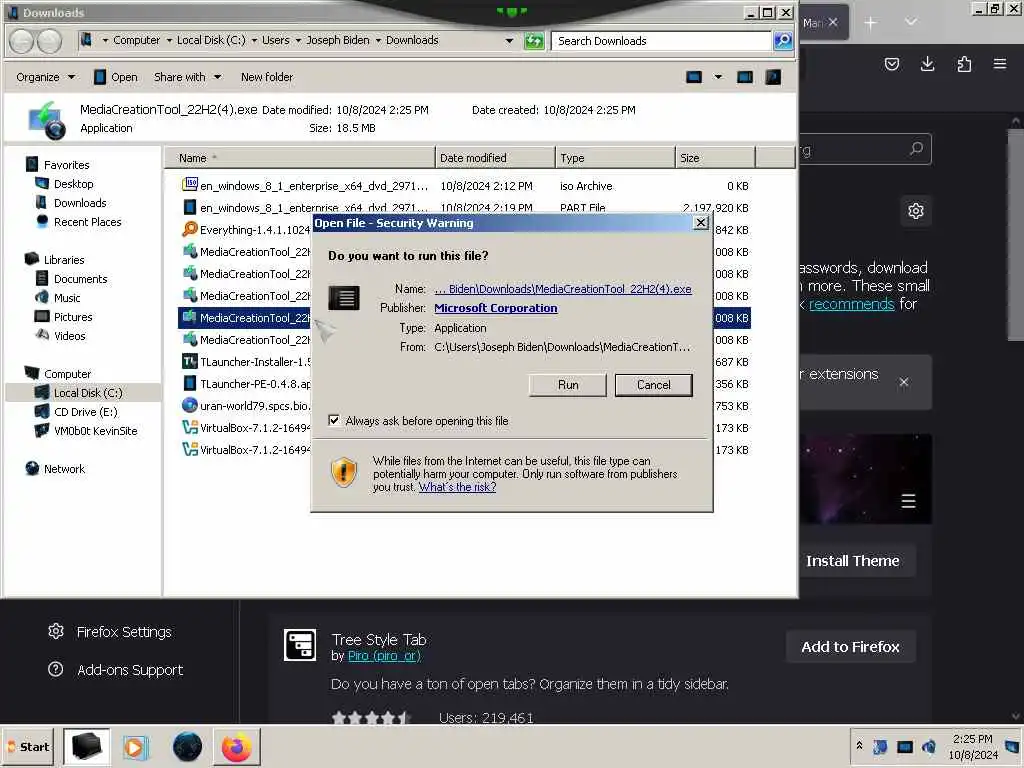Click the Start button on the taskbar
This screenshot has height=768, width=1024.
pos(28,746)
